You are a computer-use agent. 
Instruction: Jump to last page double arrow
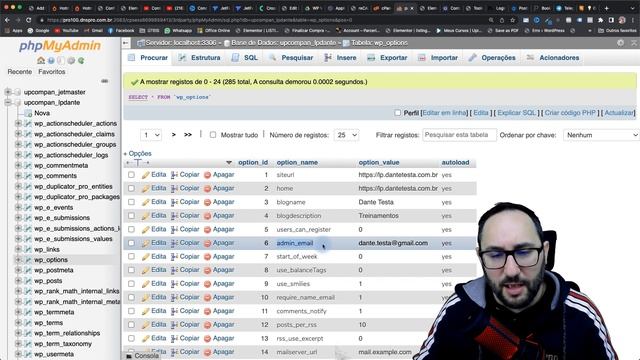(188, 135)
